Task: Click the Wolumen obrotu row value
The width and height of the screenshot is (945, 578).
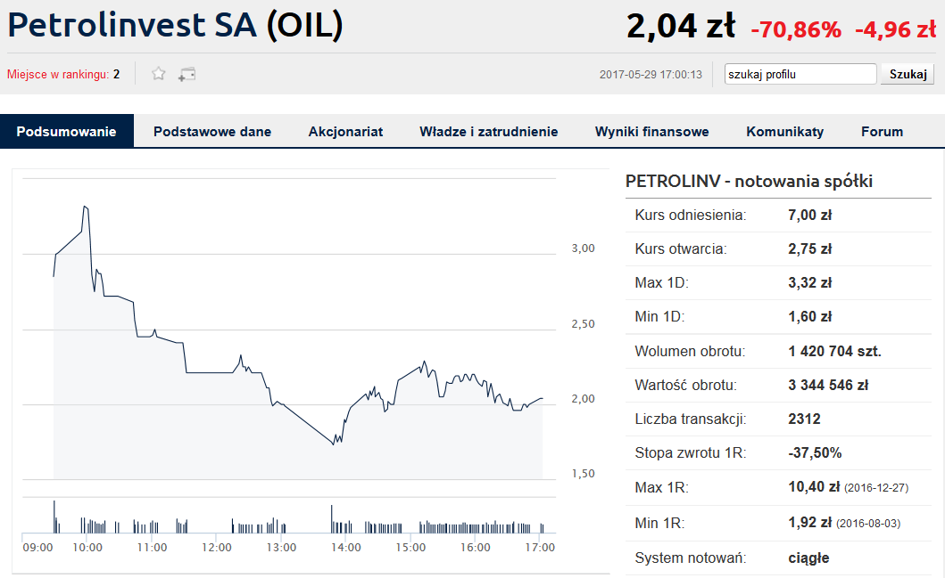Action: tap(835, 351)
